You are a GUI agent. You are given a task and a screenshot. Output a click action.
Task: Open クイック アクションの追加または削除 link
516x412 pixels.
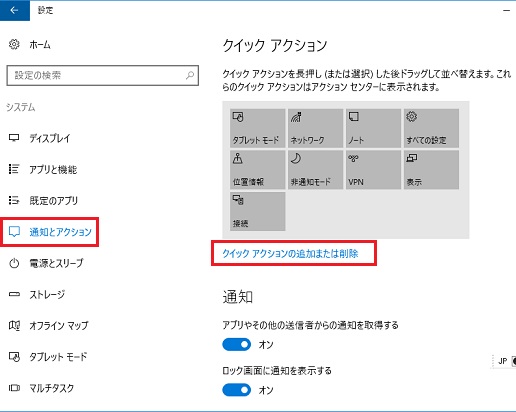tap(290, 254)
